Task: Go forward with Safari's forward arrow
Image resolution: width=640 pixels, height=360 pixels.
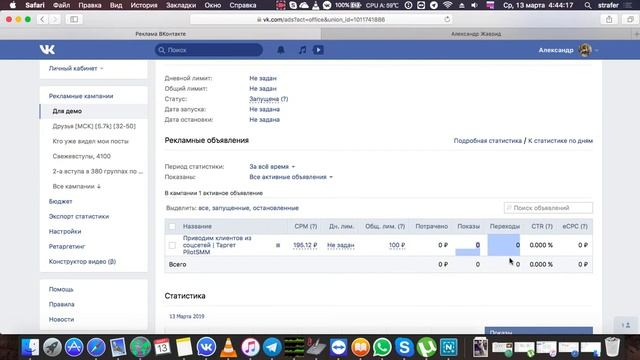Action: [55, 19]
